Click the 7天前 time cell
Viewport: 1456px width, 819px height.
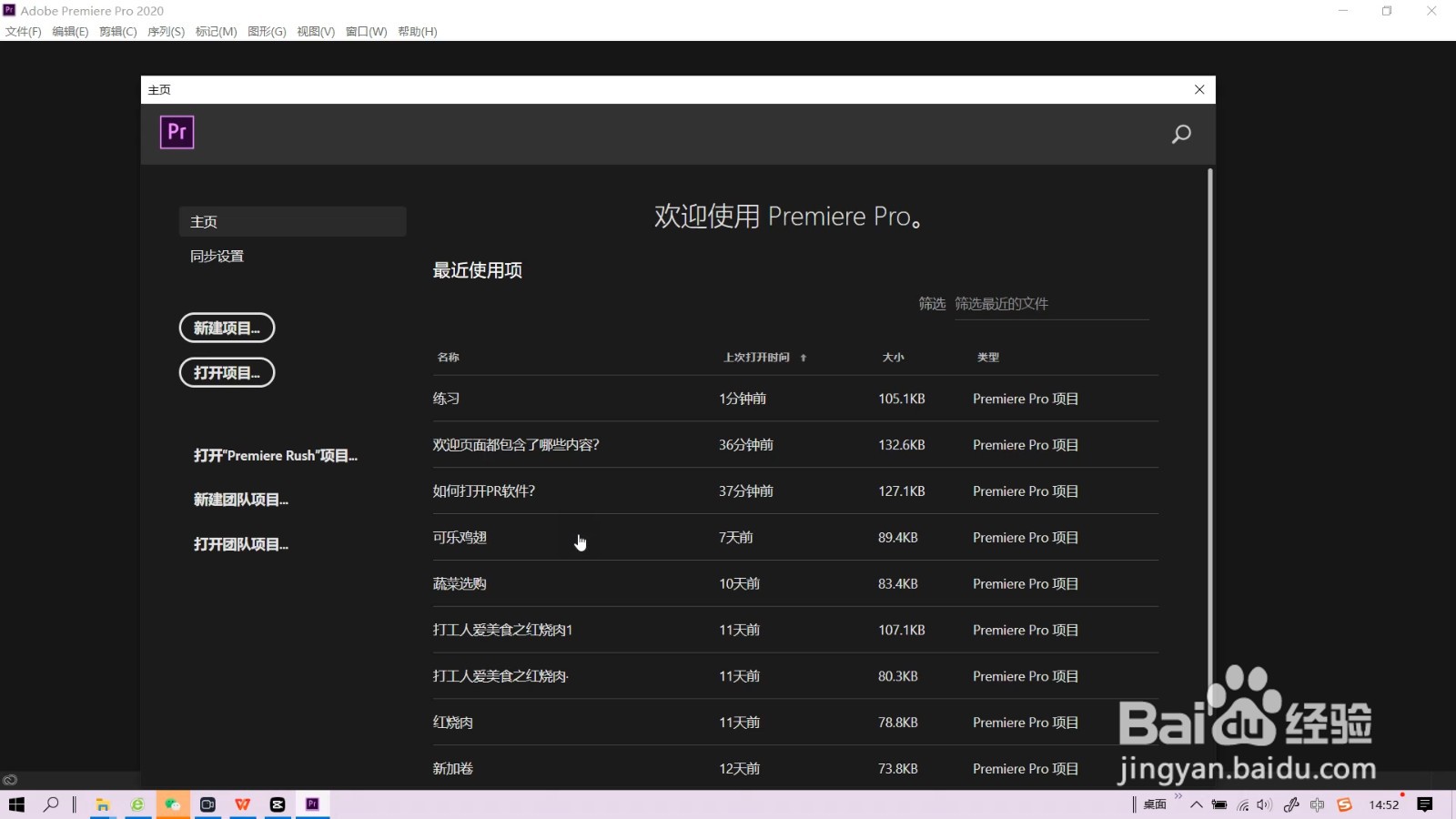[x=736, y=538]
